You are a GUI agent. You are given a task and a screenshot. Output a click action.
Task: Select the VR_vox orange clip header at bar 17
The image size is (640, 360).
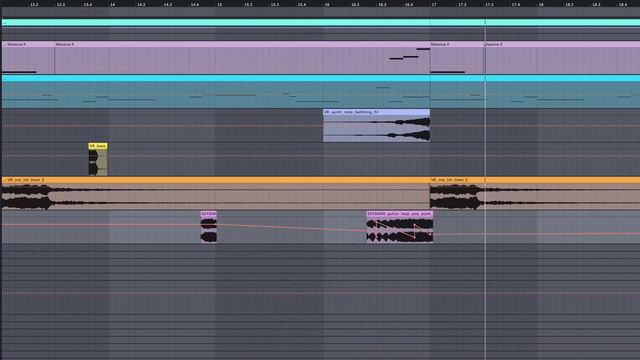535,180
